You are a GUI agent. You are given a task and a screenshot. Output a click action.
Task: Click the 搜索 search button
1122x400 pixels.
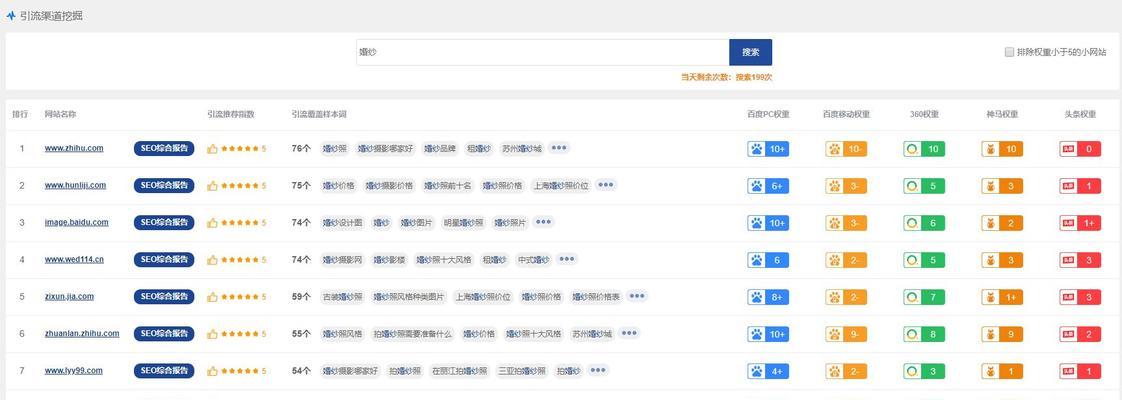click(x=750, y=52)
